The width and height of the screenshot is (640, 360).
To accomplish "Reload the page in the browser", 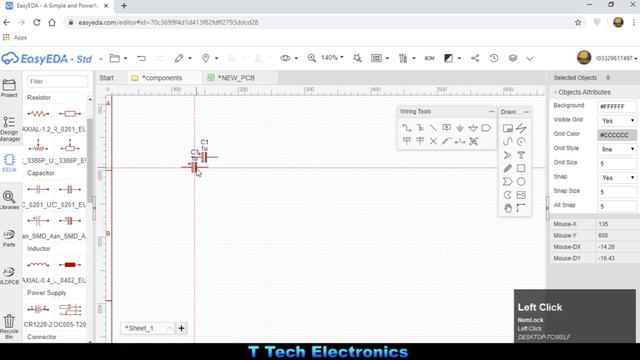I will click(x=36, y=22).
